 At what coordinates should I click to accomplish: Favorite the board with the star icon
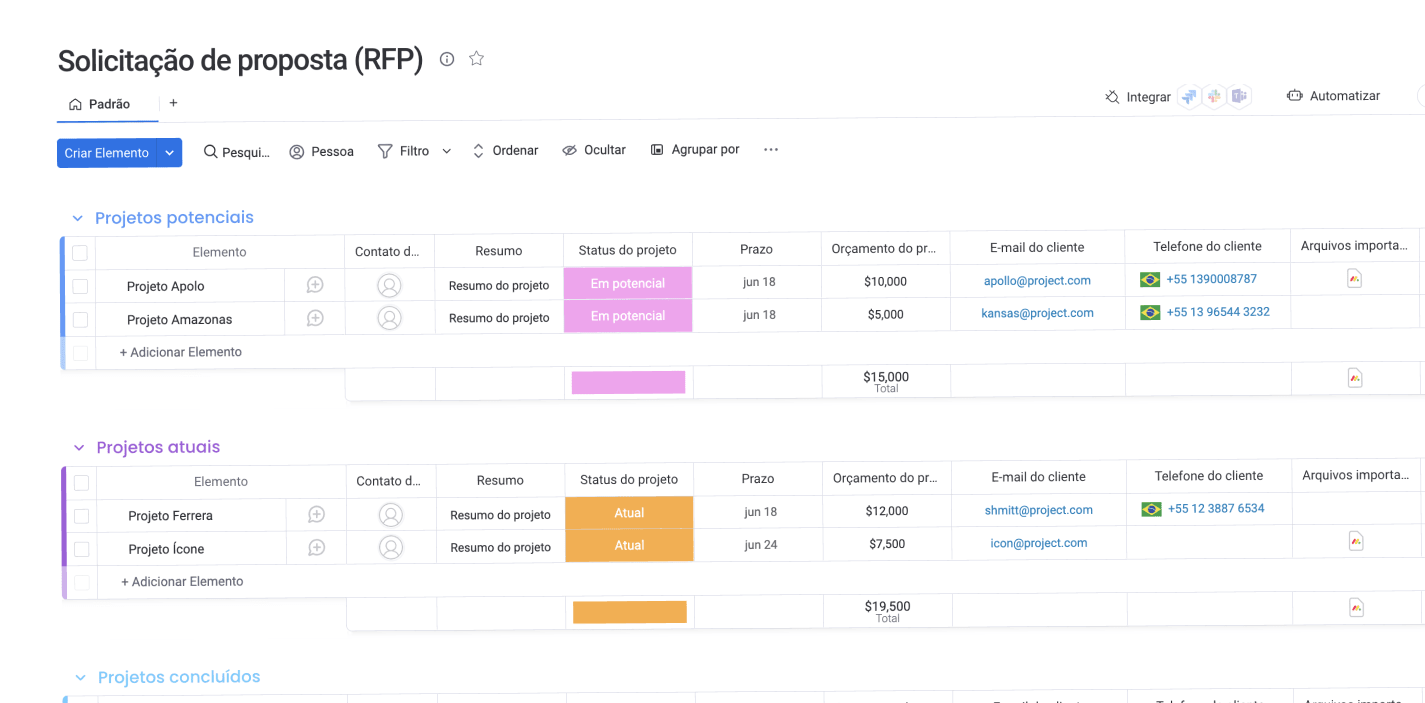476,58
